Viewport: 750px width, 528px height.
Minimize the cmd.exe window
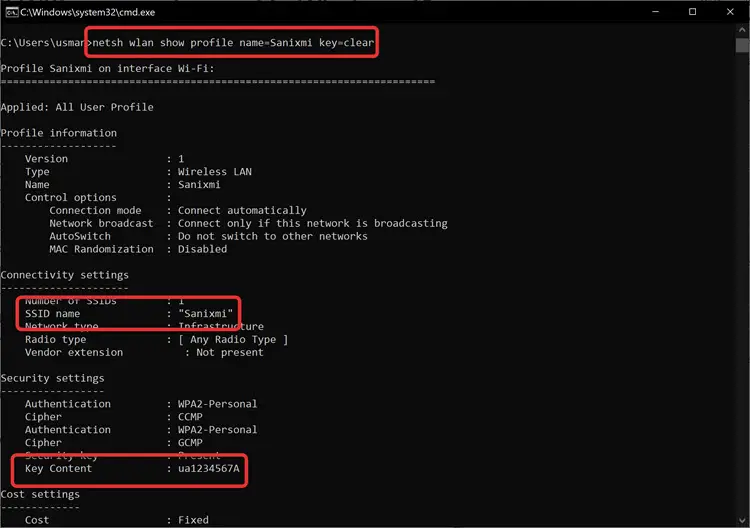tap(655, 12)
